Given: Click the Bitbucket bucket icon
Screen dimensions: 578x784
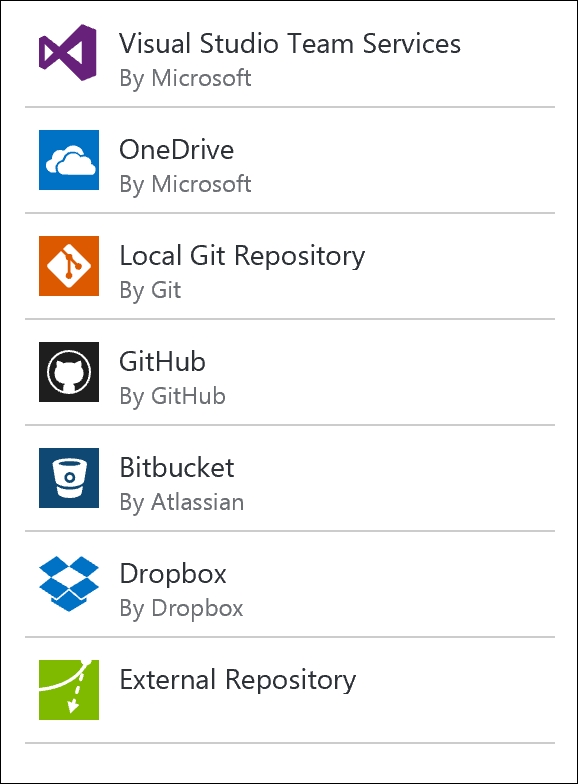Looking at the screenshot, I should click(x=69, y=478).
